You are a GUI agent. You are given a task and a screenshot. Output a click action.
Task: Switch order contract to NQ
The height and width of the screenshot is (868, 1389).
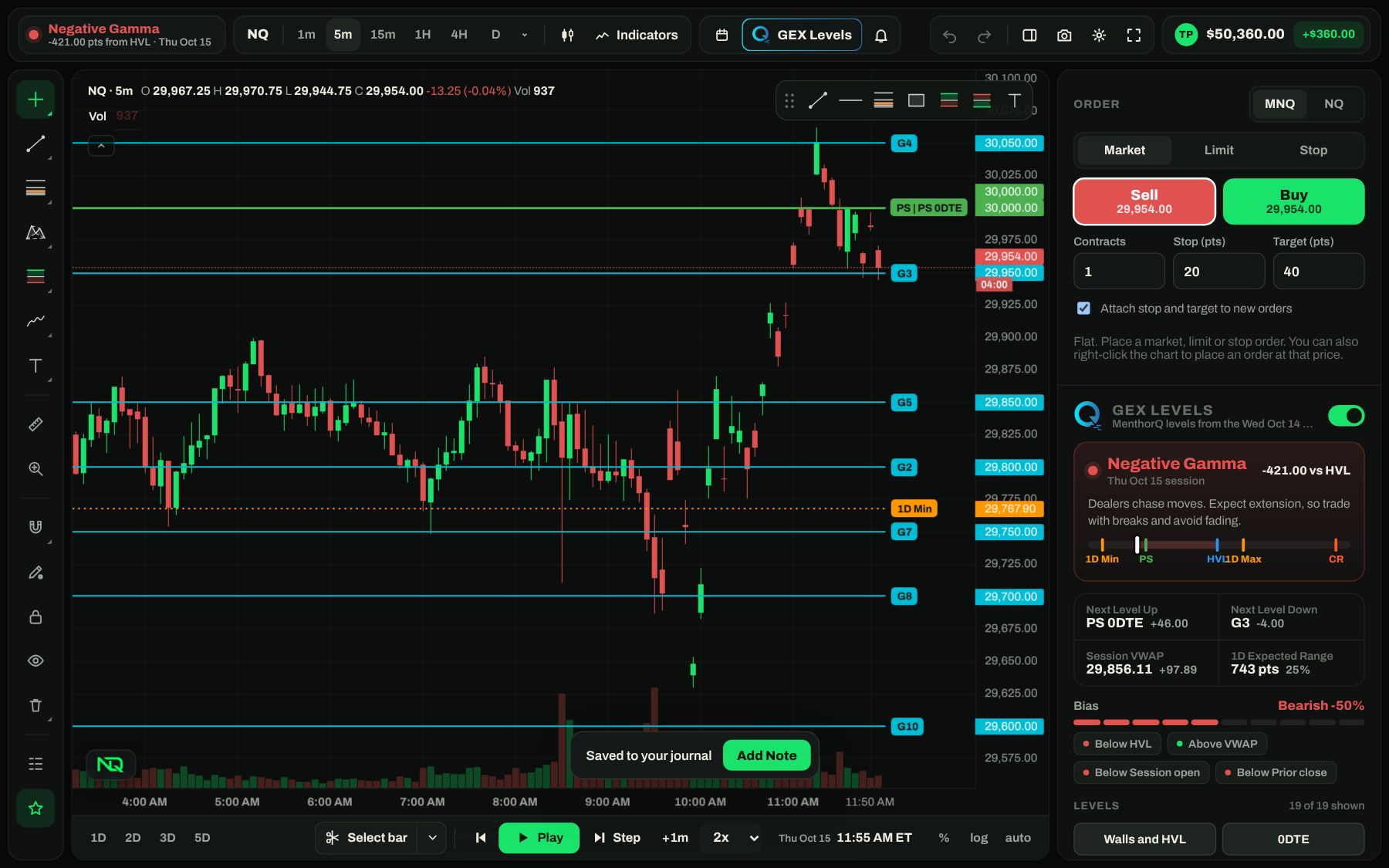(x=1333, y=103)
